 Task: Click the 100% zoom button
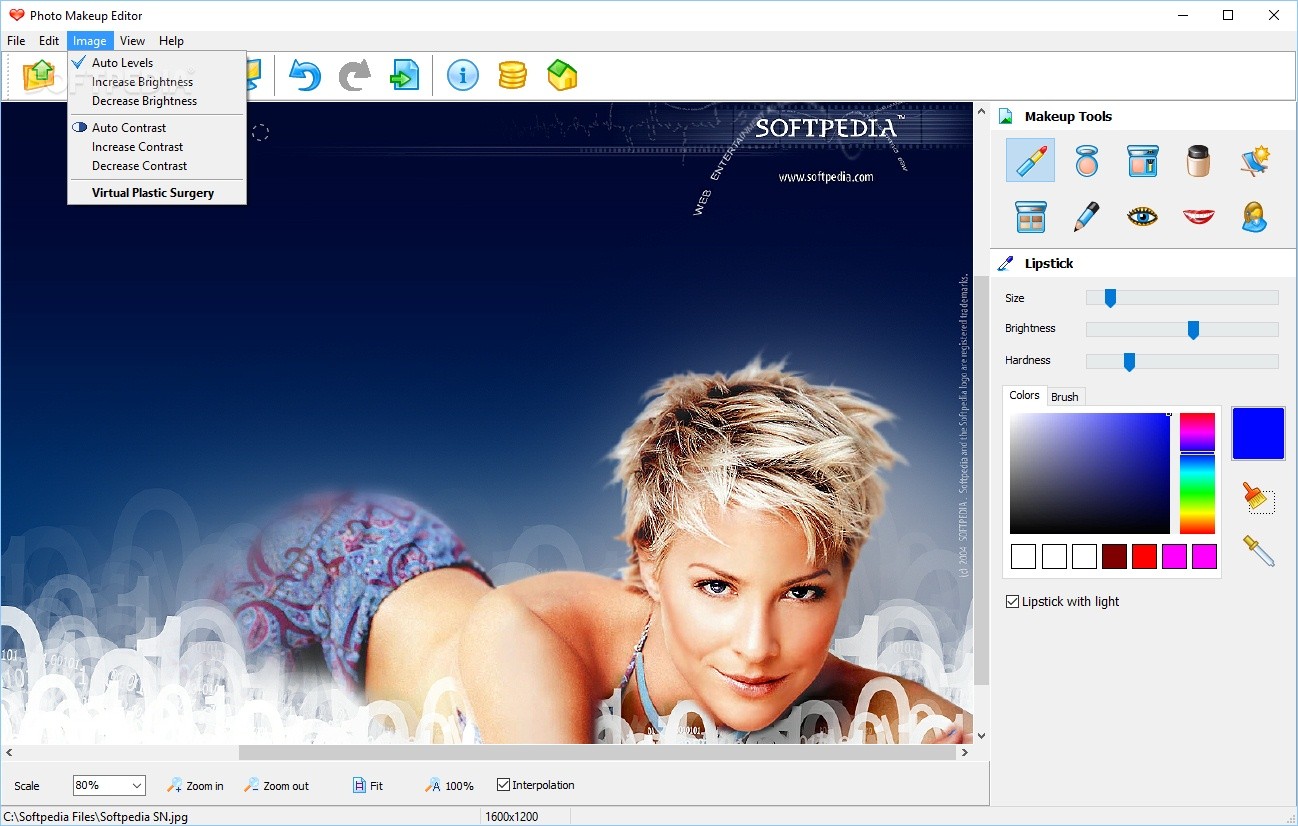click(449, 786)
